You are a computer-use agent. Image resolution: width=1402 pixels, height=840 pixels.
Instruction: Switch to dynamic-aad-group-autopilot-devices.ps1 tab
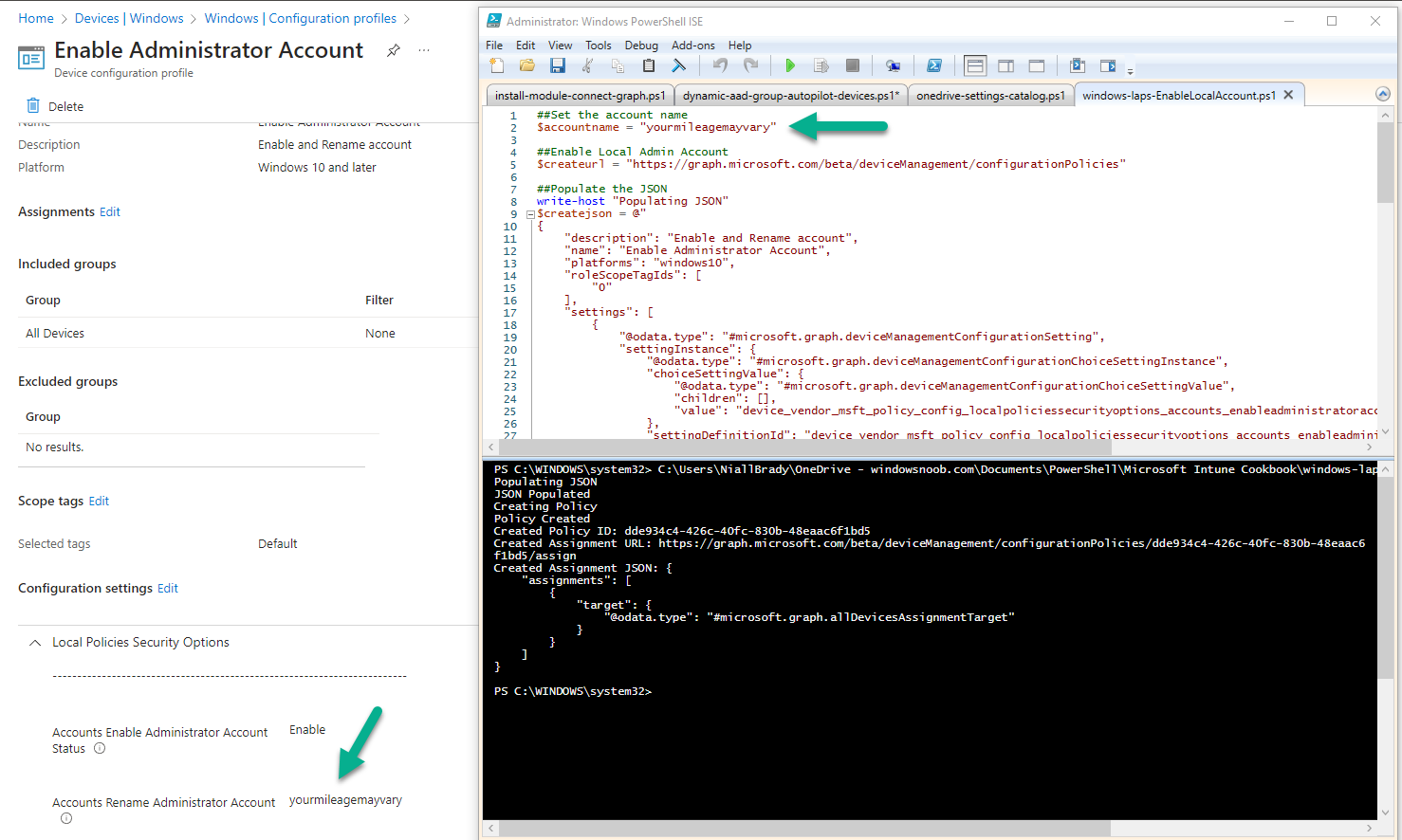791,95
